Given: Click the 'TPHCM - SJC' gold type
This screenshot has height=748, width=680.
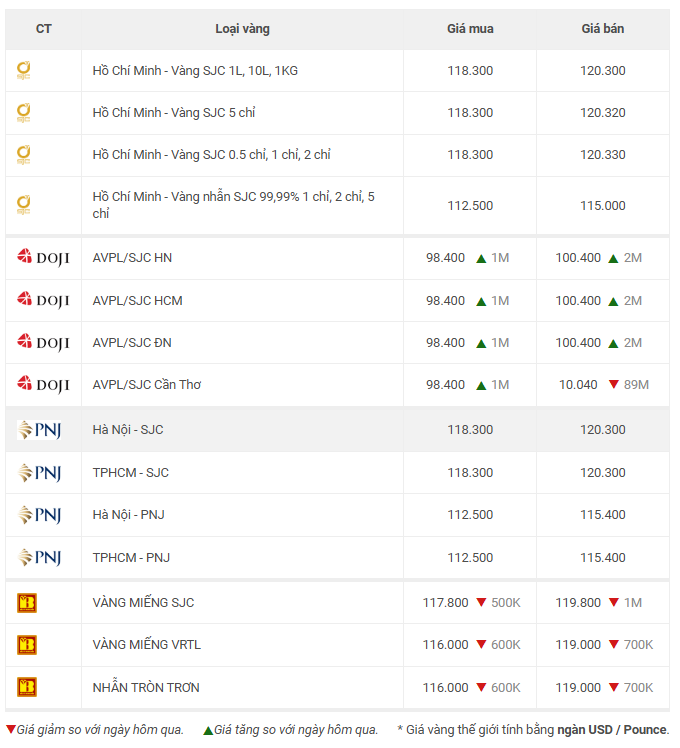Looking at the screenshot, I should click(x=131, y=473).
